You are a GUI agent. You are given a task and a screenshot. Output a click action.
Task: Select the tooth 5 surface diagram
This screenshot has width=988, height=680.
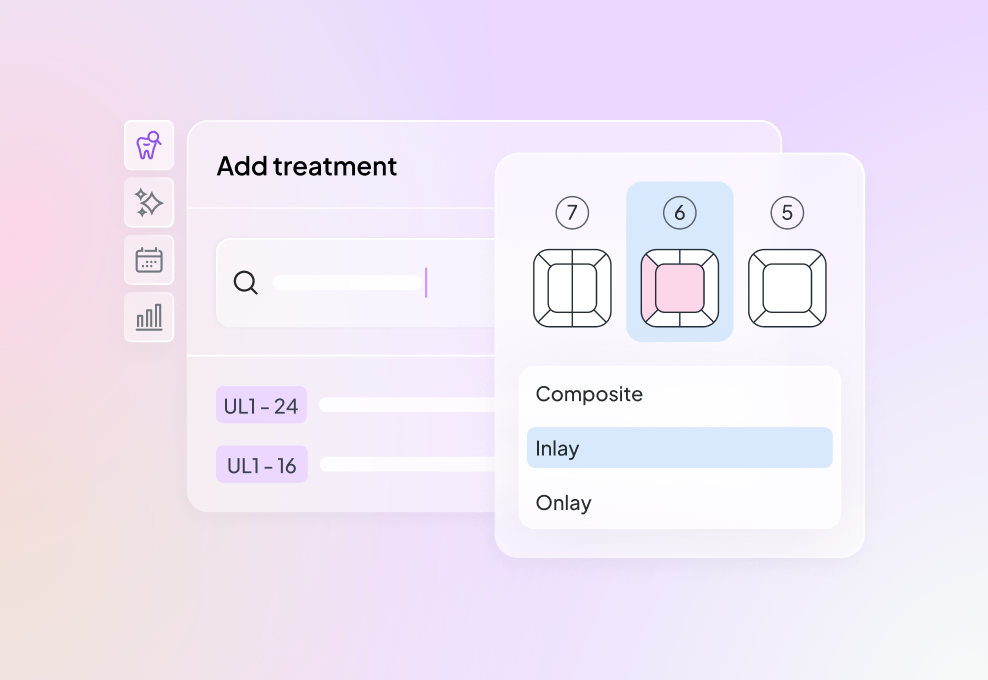tap(787, 288)
